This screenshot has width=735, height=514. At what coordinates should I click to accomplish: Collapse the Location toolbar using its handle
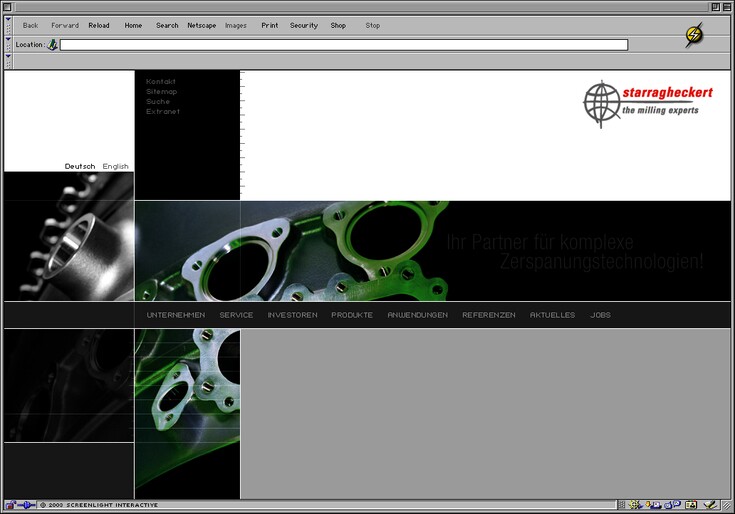pyautogui.click(x=8, y=44)
